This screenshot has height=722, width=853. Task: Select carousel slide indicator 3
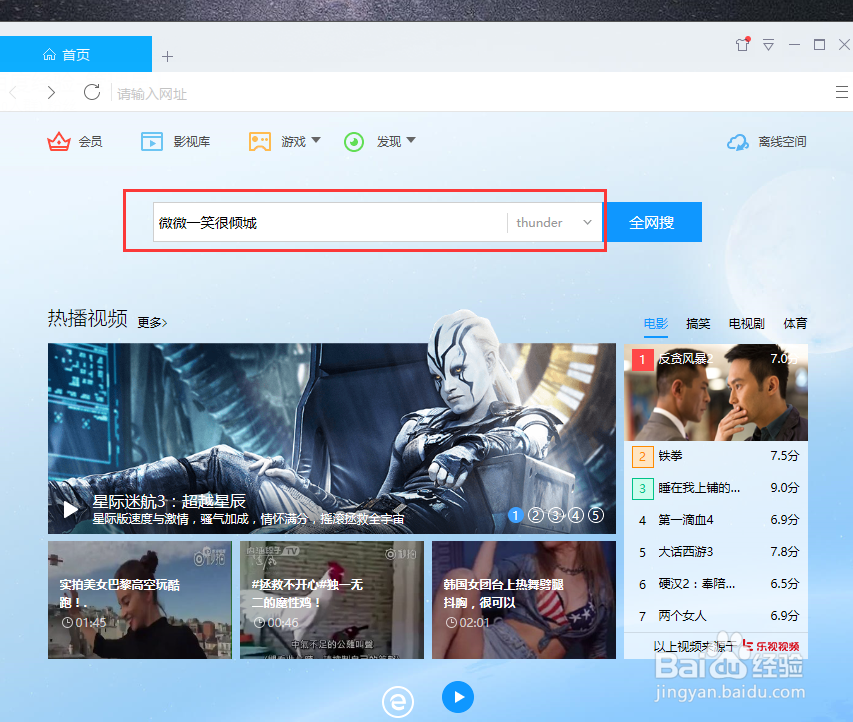click(x=556, y=515)
